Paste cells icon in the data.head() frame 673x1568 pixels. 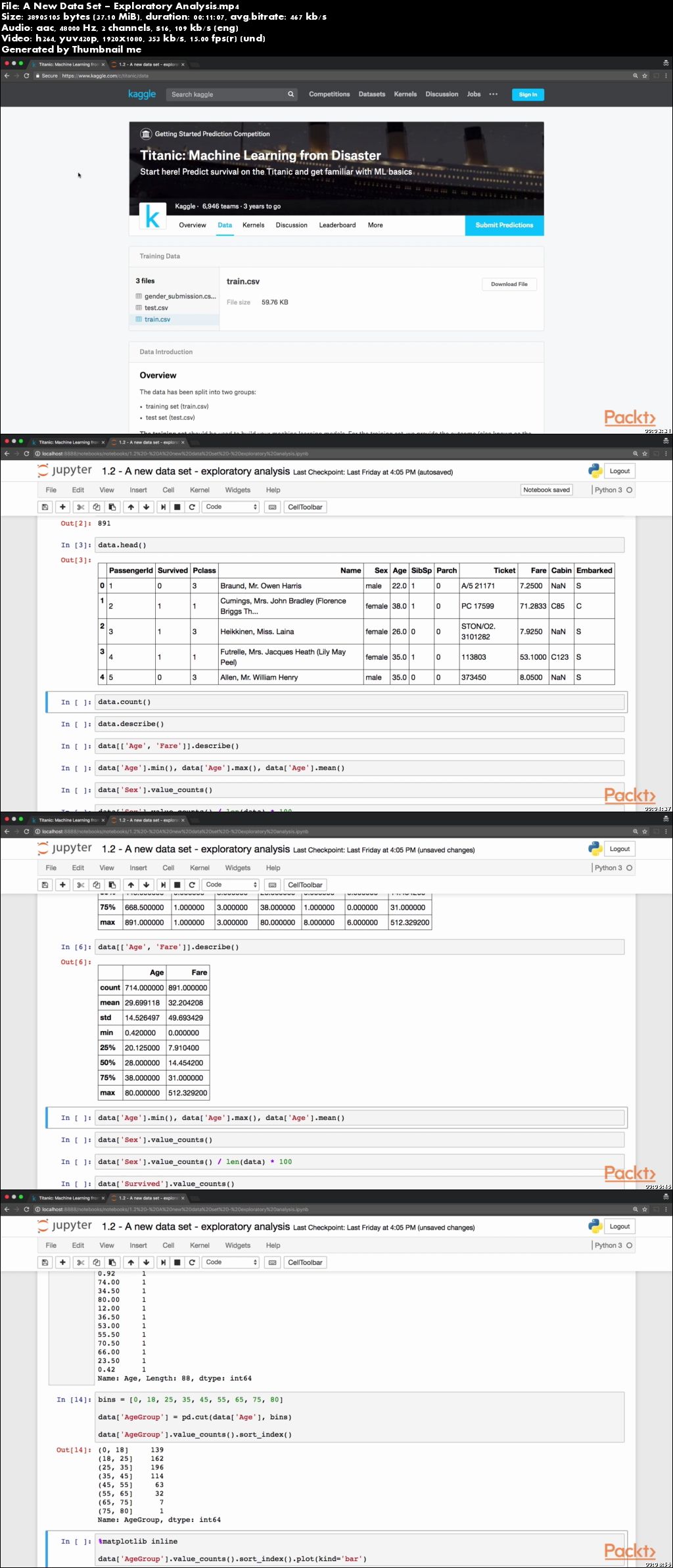point(112,507)
